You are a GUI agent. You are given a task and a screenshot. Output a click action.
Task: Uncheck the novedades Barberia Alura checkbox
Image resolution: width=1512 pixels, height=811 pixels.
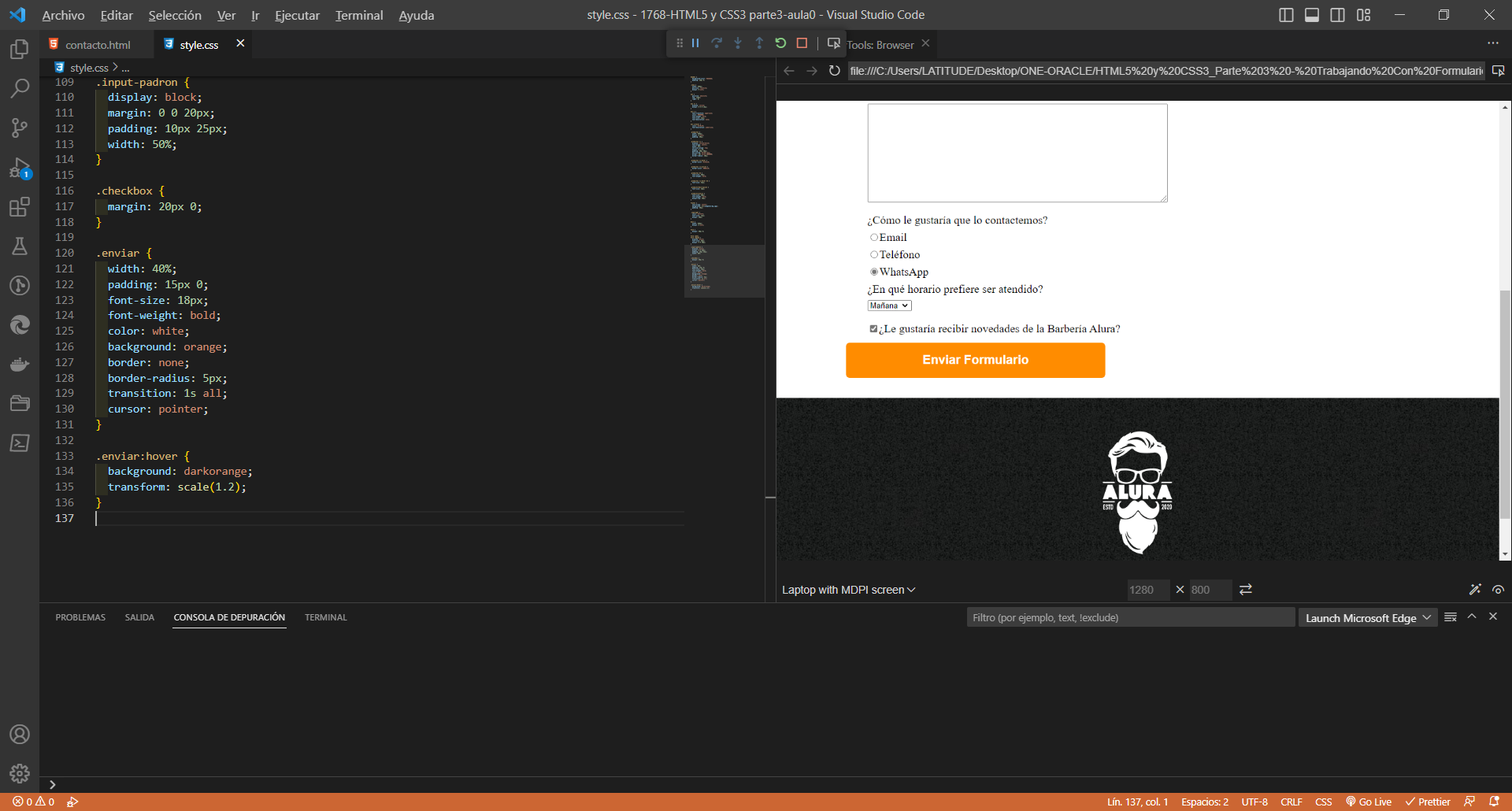pyautogui.click(x=873, y=329)
